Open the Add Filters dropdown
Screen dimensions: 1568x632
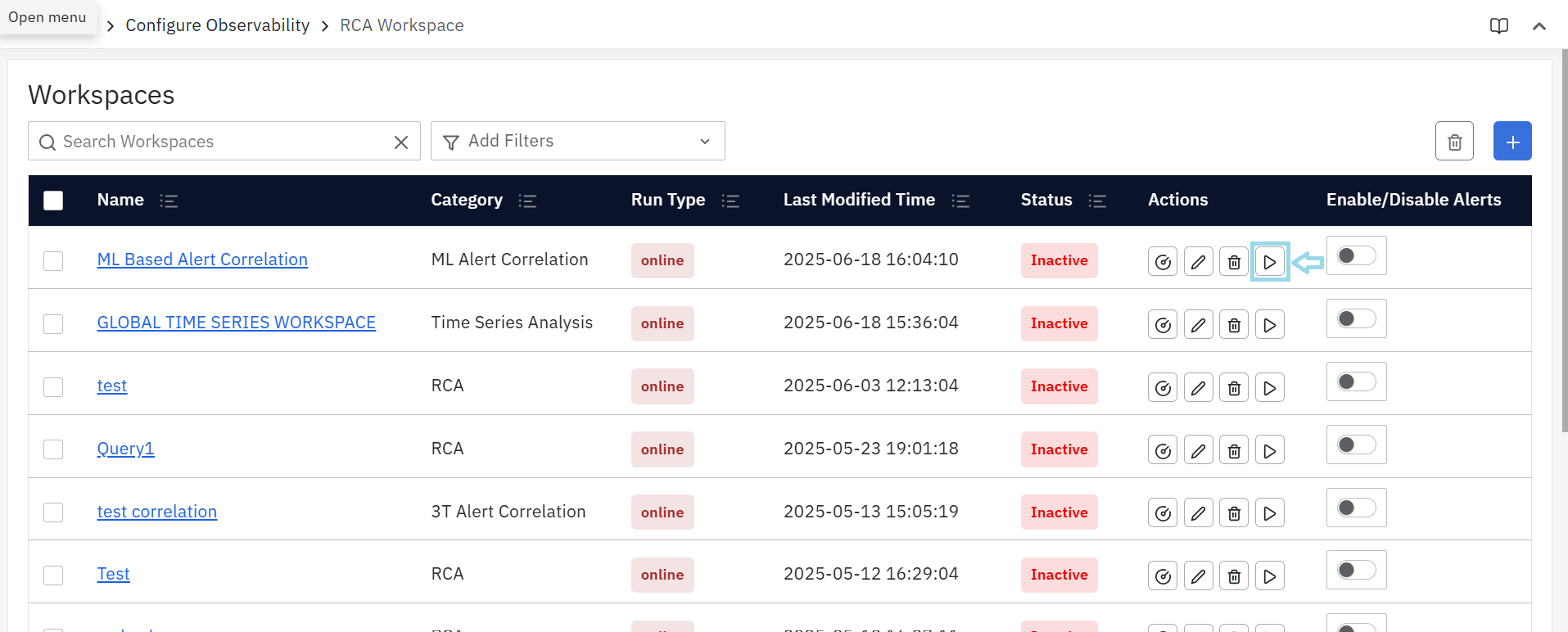[577, 142]
